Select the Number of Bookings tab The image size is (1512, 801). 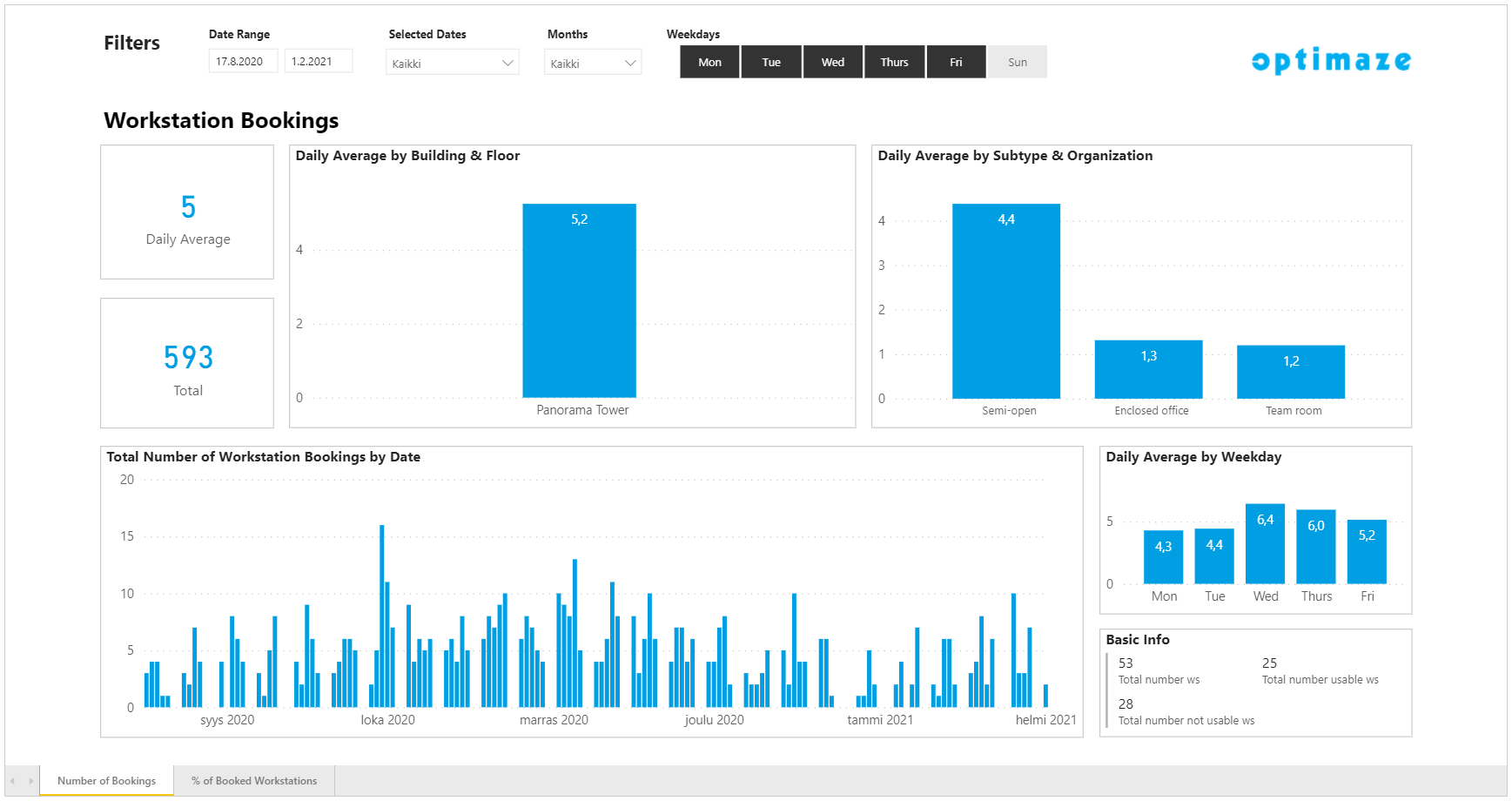point(106,781)
